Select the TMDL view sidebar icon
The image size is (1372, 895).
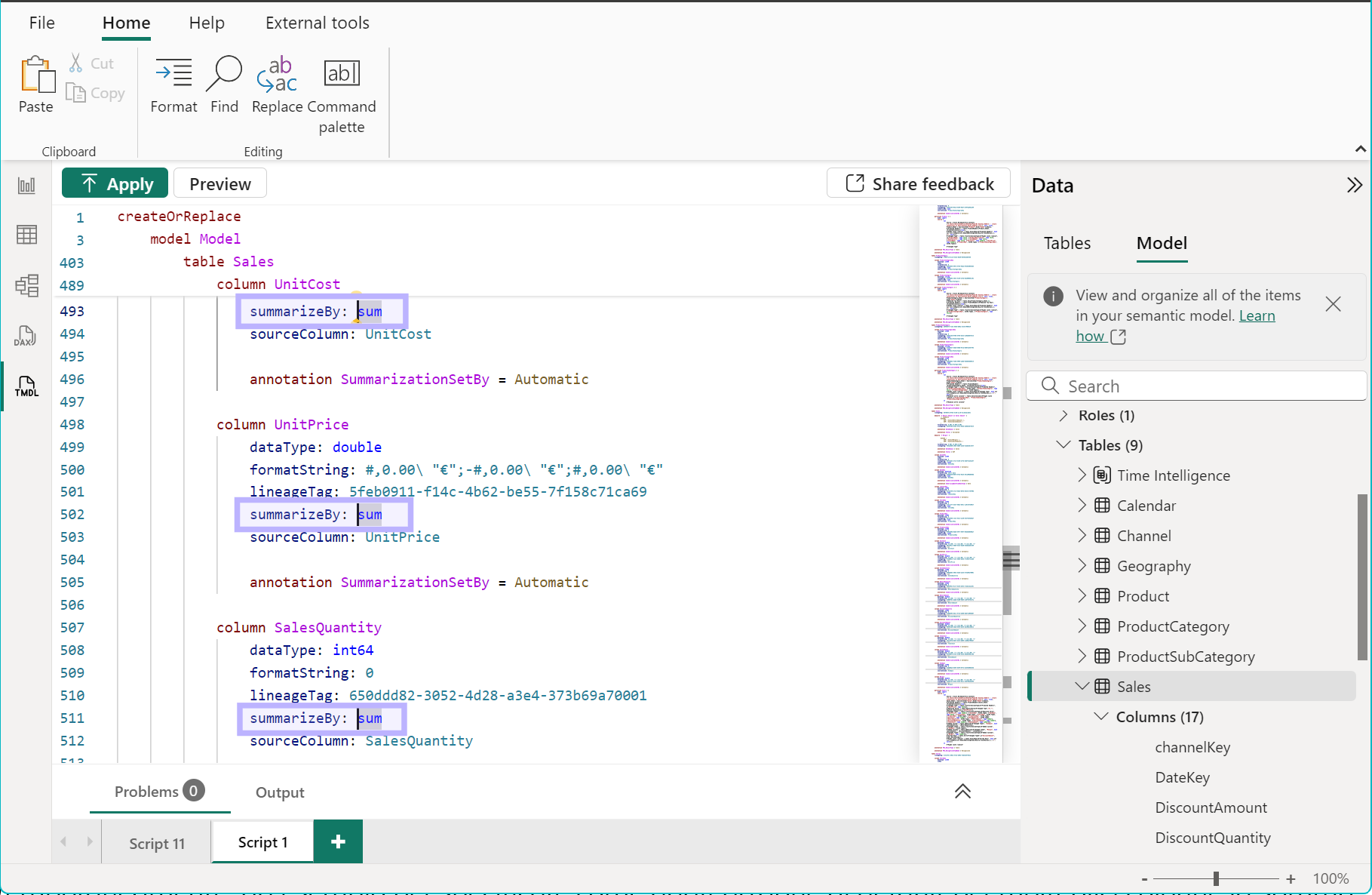coord(26,386)
